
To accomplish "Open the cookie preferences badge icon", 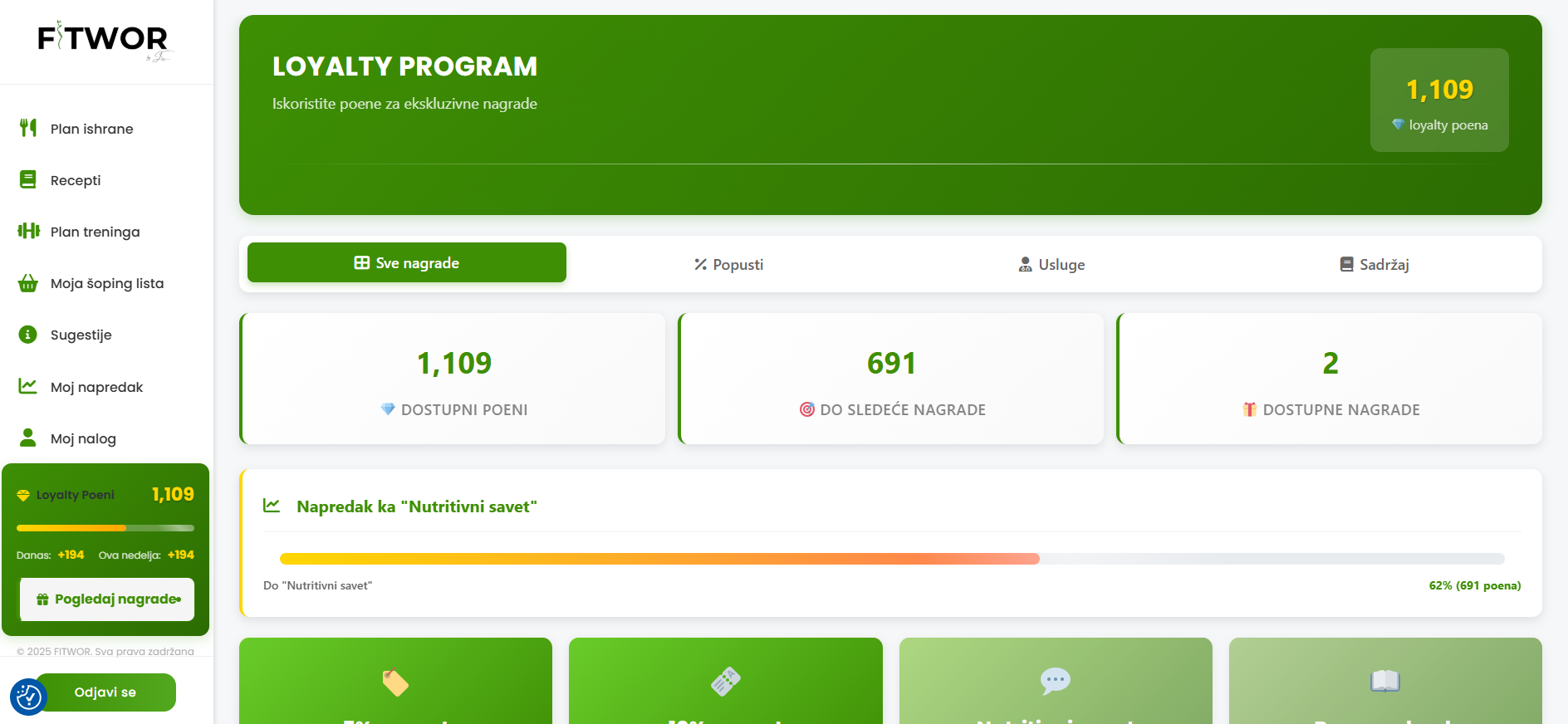I will [x=28, y=697].
